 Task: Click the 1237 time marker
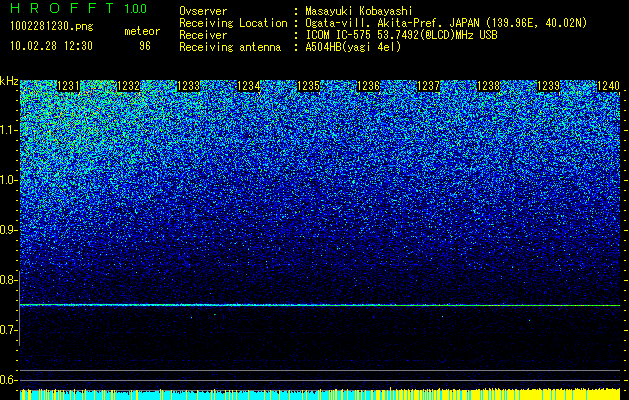429,86
